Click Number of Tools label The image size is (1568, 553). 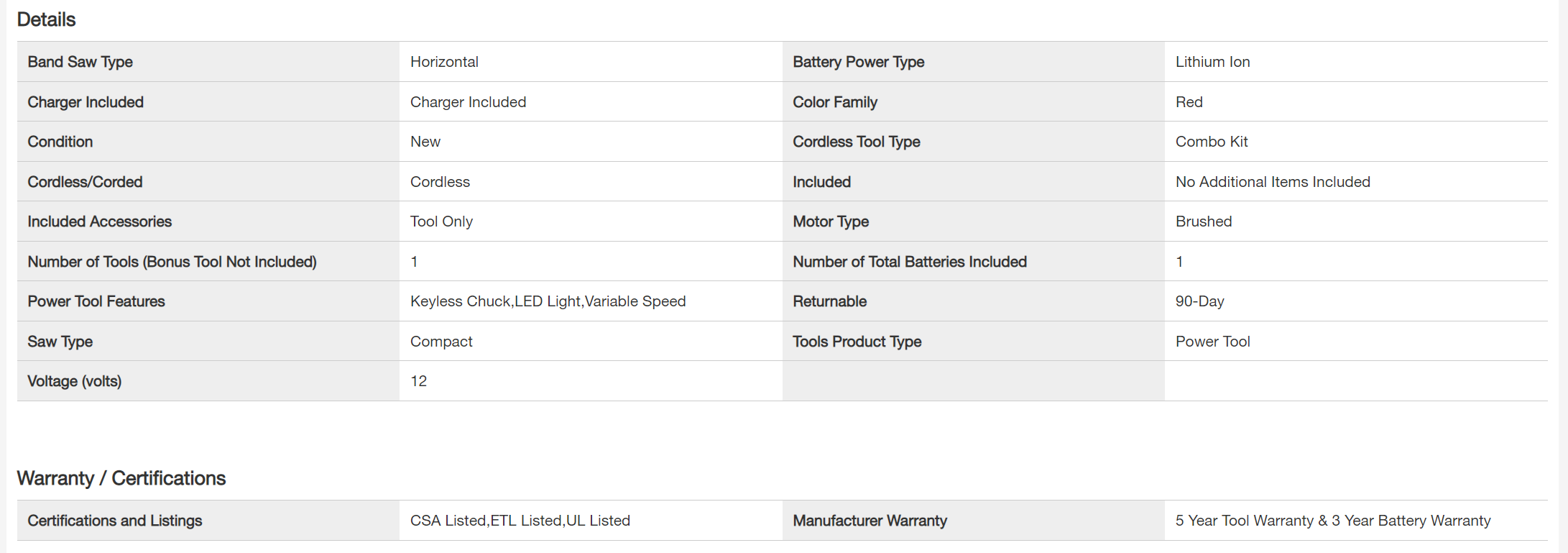pos(172,262)
